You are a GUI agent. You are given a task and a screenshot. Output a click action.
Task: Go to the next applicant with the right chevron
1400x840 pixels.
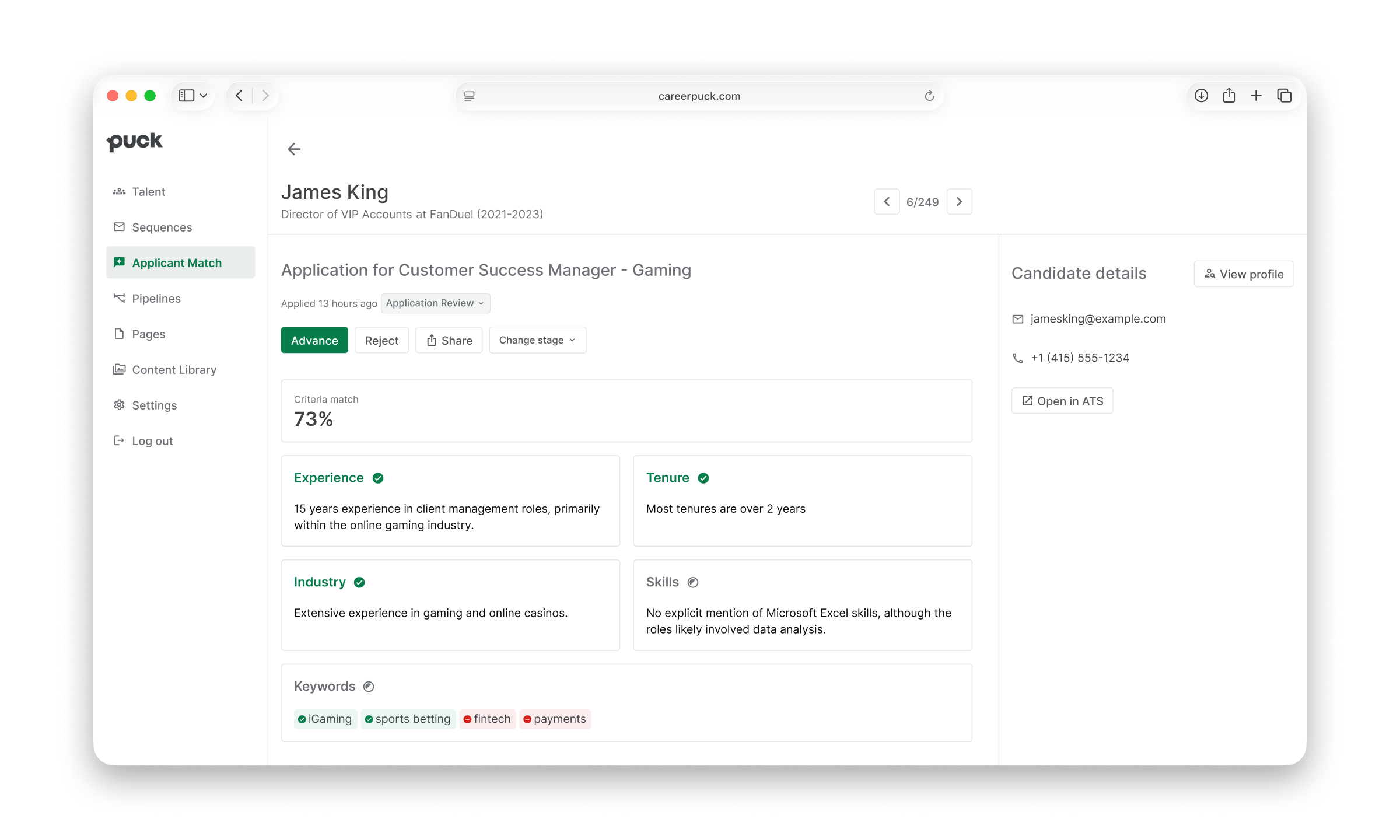pyautogui.click(x=959, y=202)
